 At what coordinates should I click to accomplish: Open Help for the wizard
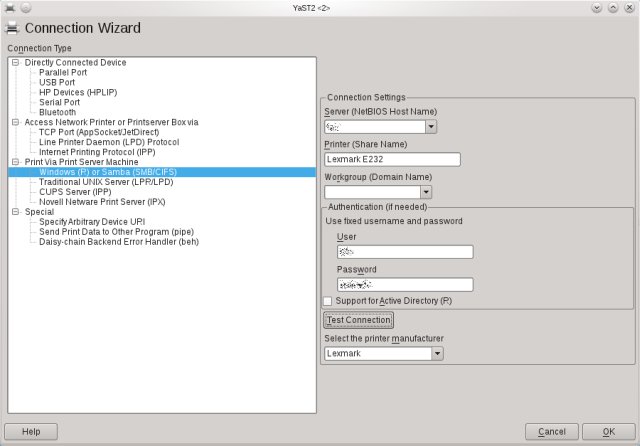pyautogui.click(x=31, y=431)
